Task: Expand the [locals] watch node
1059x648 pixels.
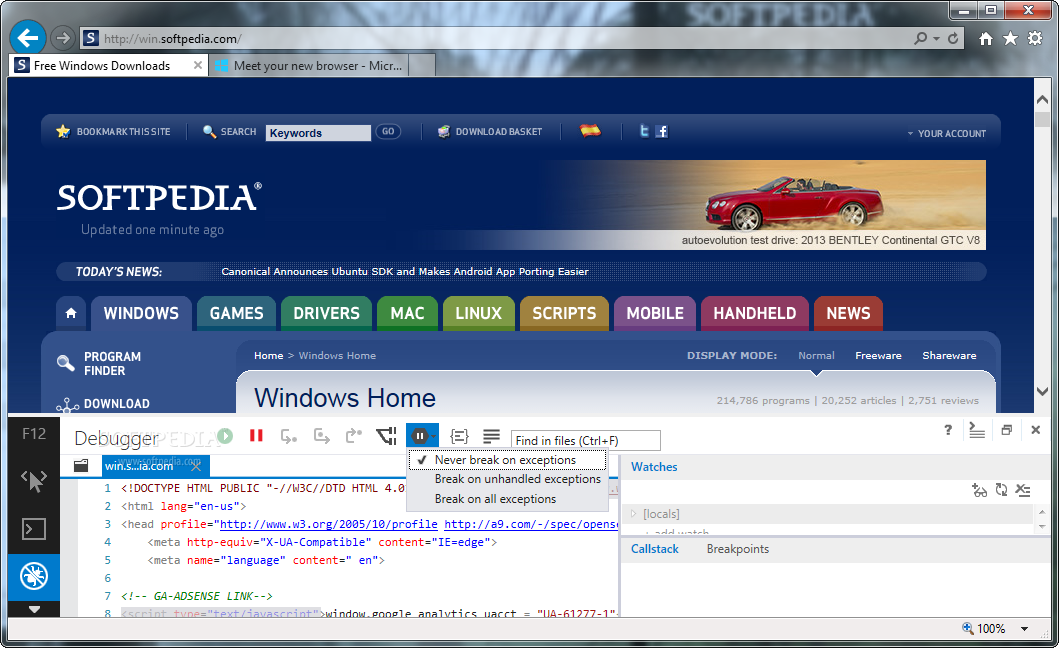Action: 634,514
